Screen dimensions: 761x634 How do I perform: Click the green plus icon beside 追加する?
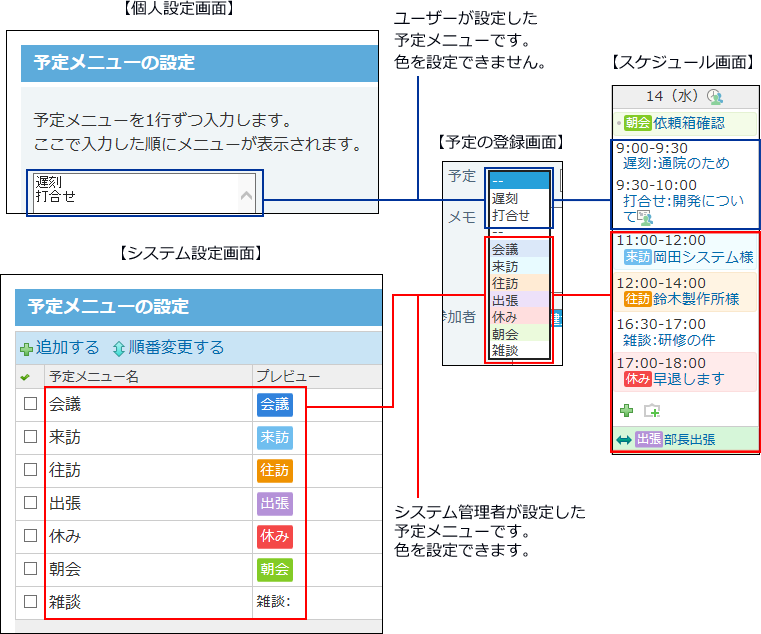coord(27,349)
